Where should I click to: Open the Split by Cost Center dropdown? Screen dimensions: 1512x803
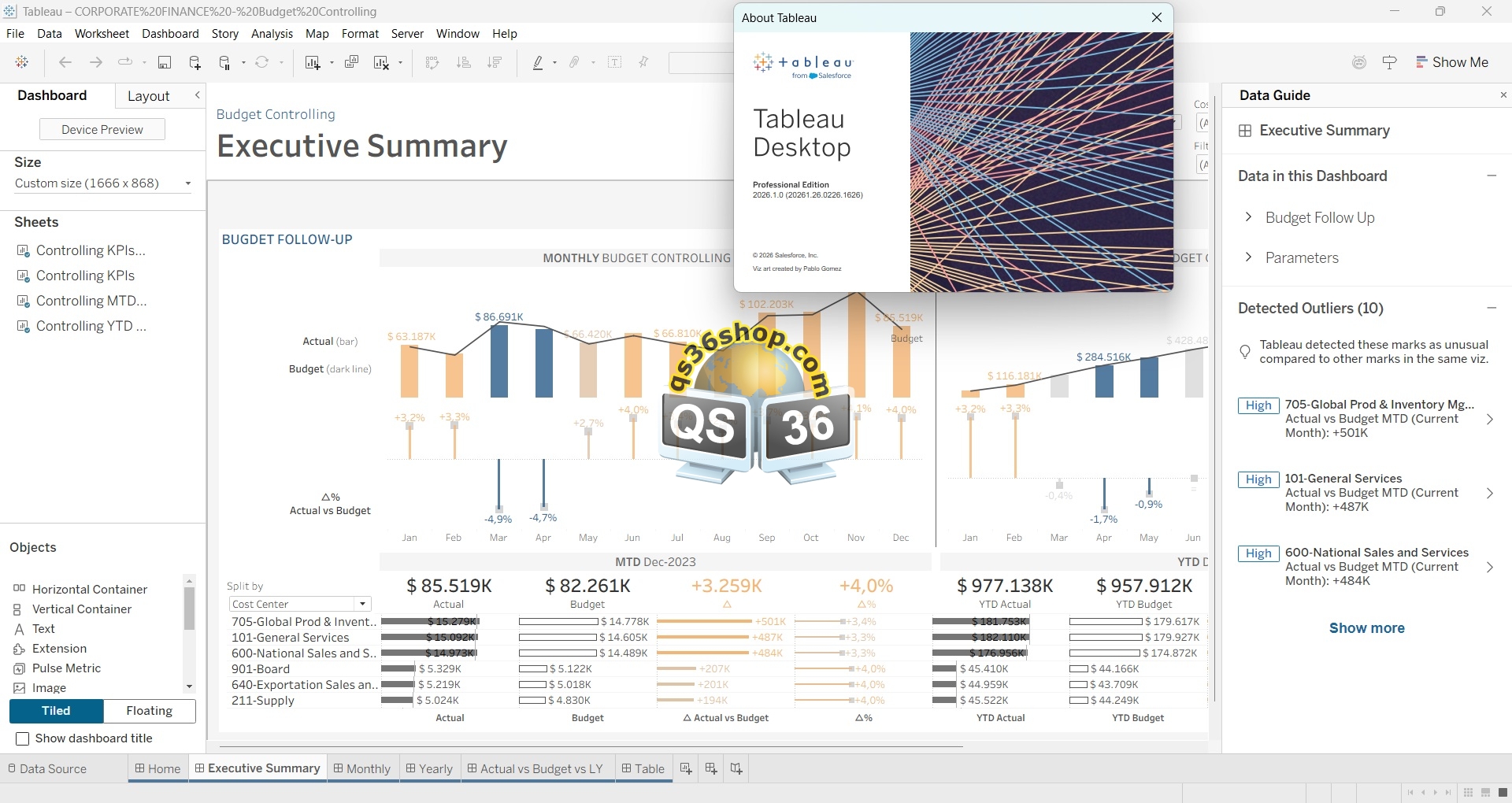[x=362, y=604]
